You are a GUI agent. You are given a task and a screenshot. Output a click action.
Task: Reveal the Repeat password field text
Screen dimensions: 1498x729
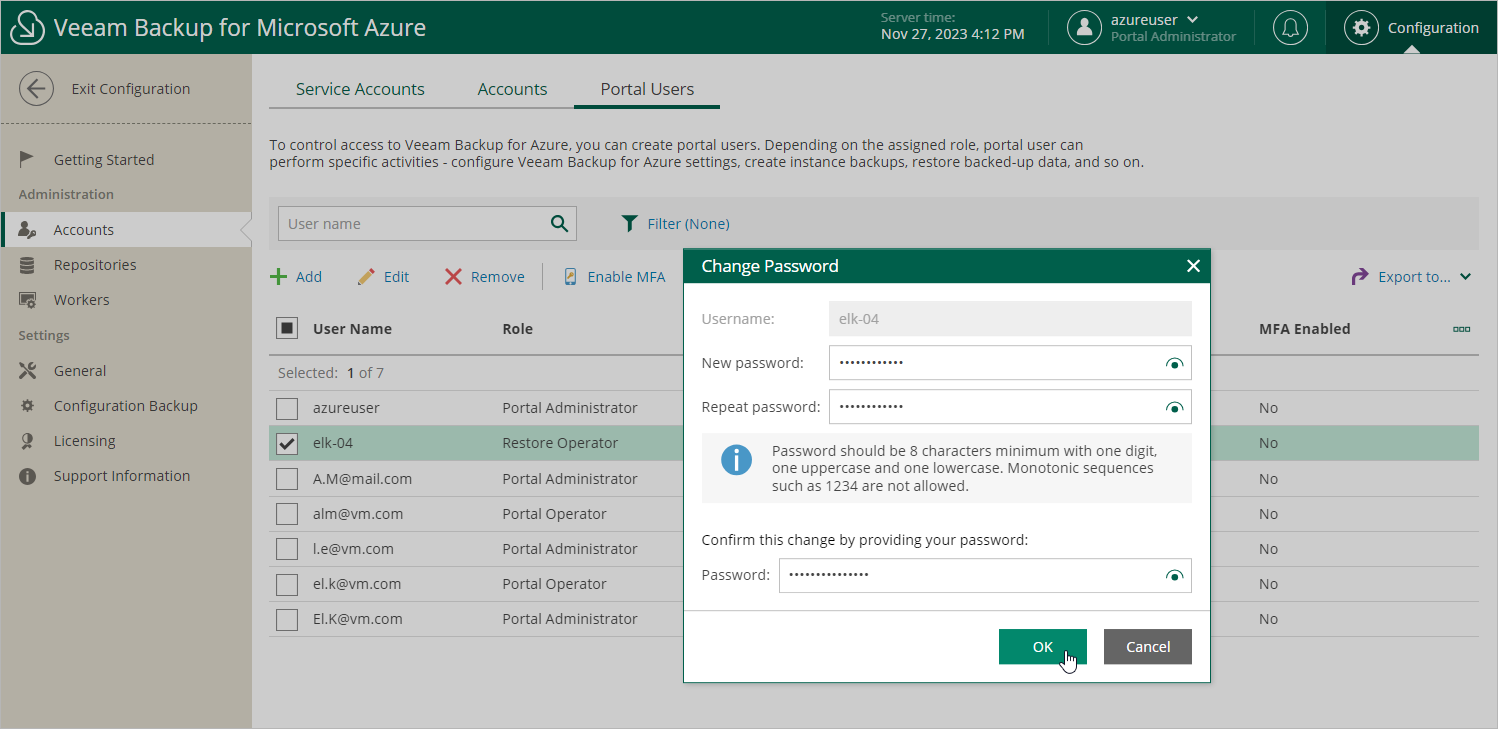[x=1175, y=407]
